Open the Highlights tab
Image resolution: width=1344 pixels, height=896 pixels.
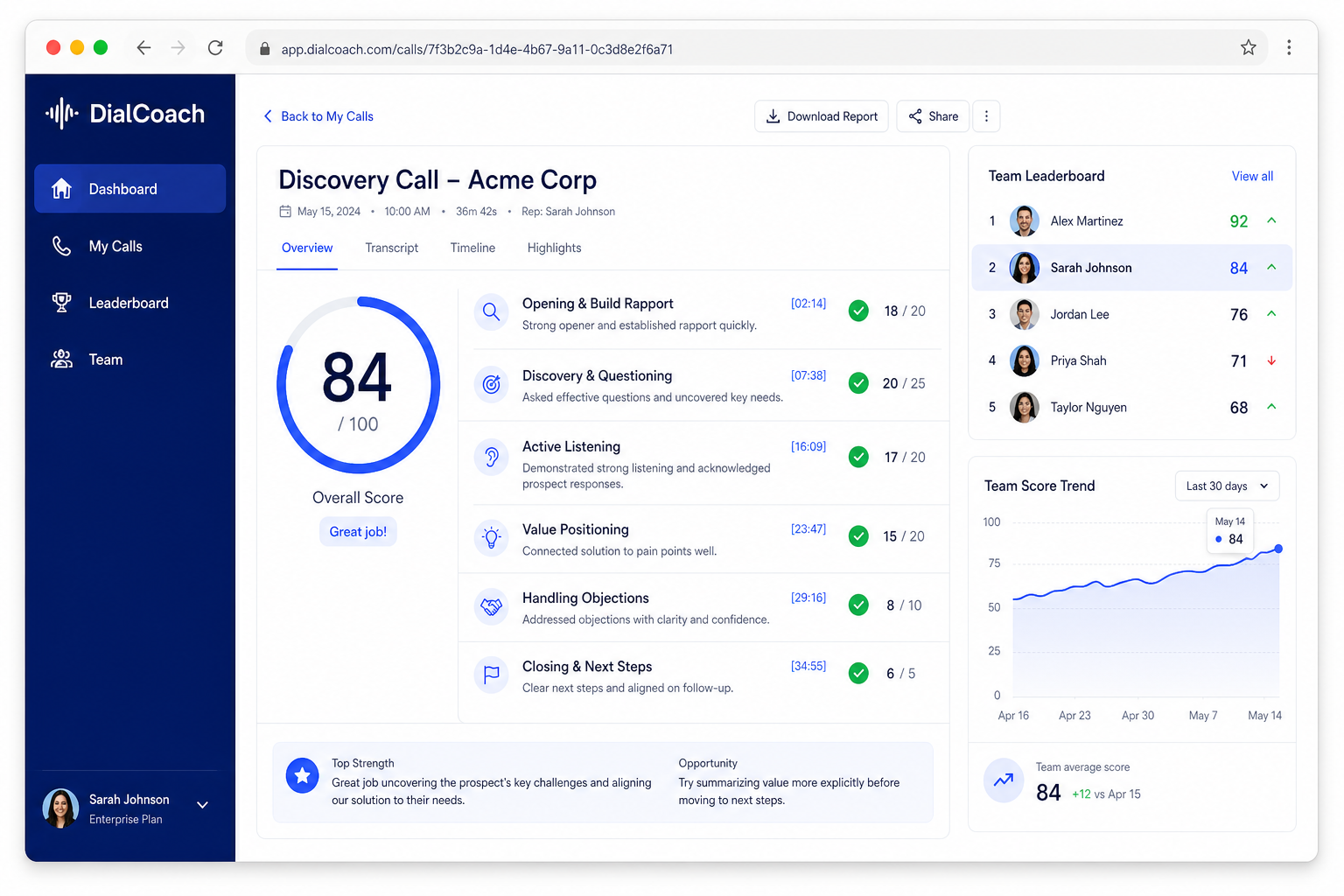coord(554,248)
